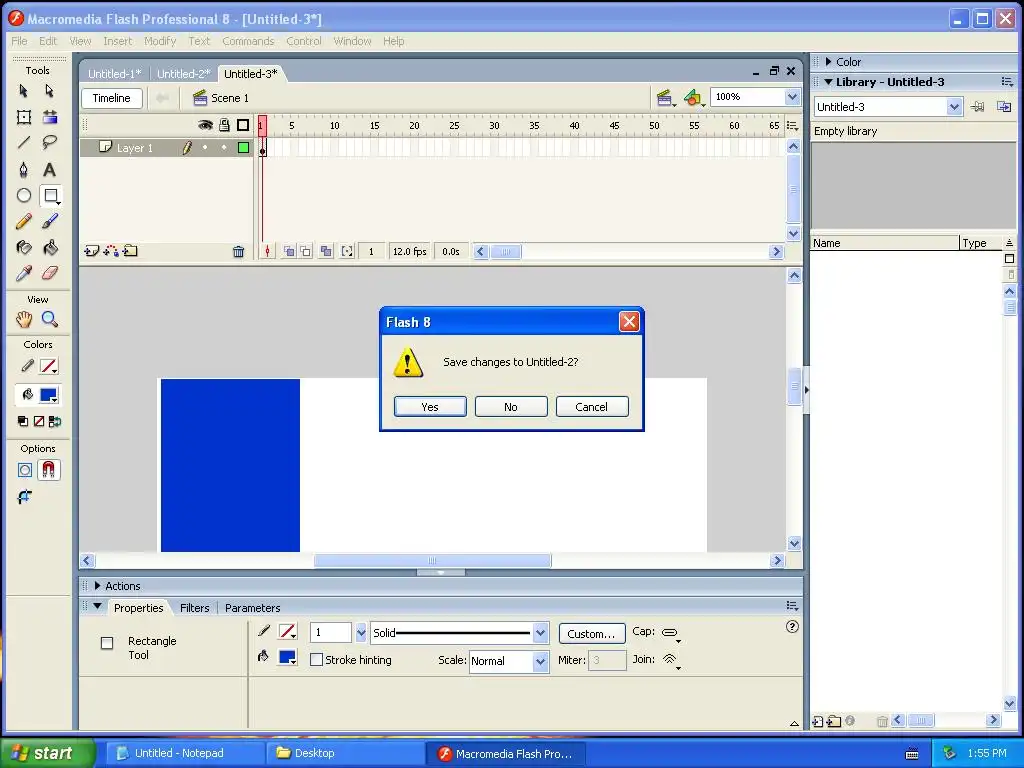Click the Edit Scene clapper icon
The width and height of the screenshot is (1024, 768).
tap(665, 98)
